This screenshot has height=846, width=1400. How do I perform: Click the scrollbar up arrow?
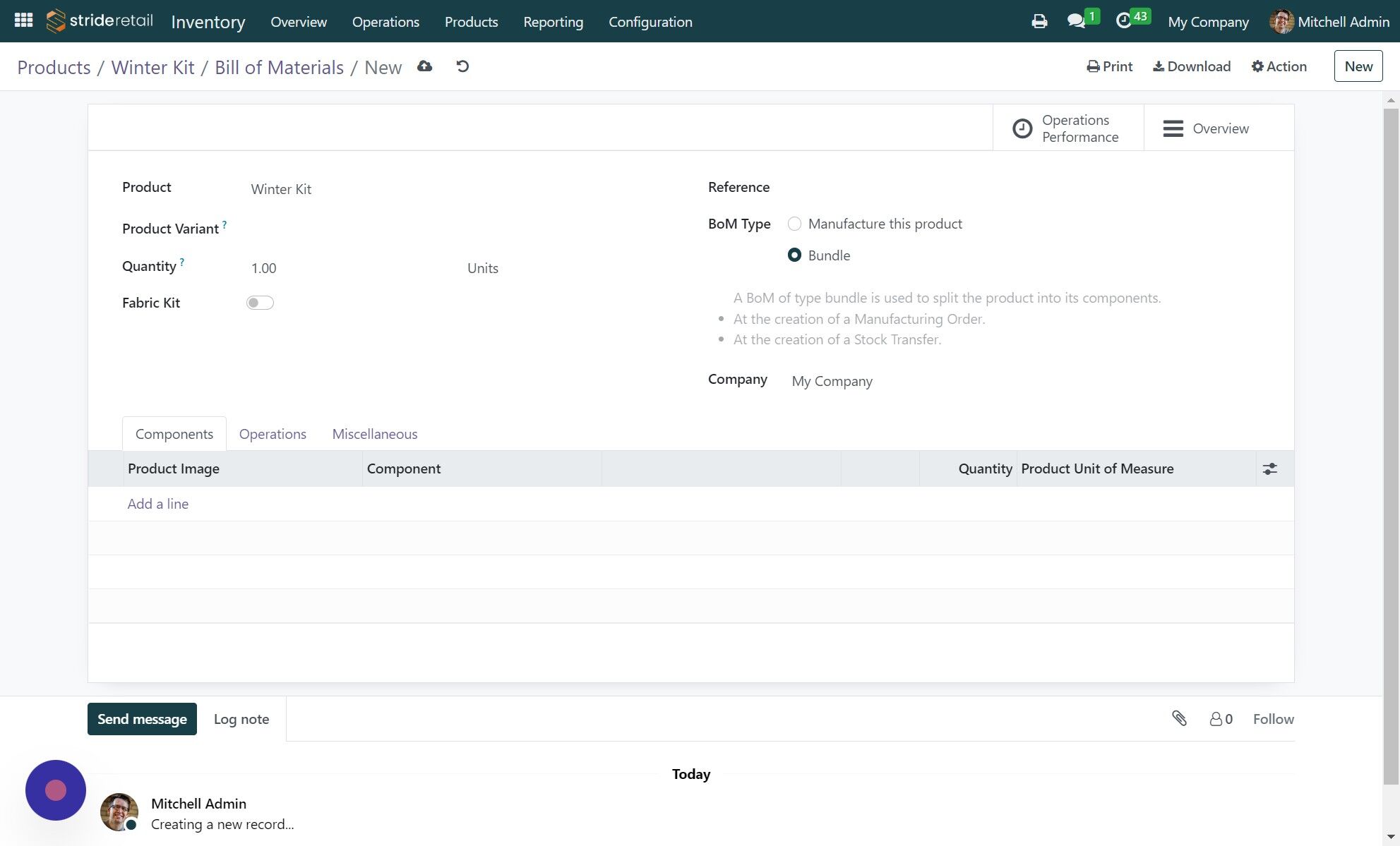tap(1391, 99)
